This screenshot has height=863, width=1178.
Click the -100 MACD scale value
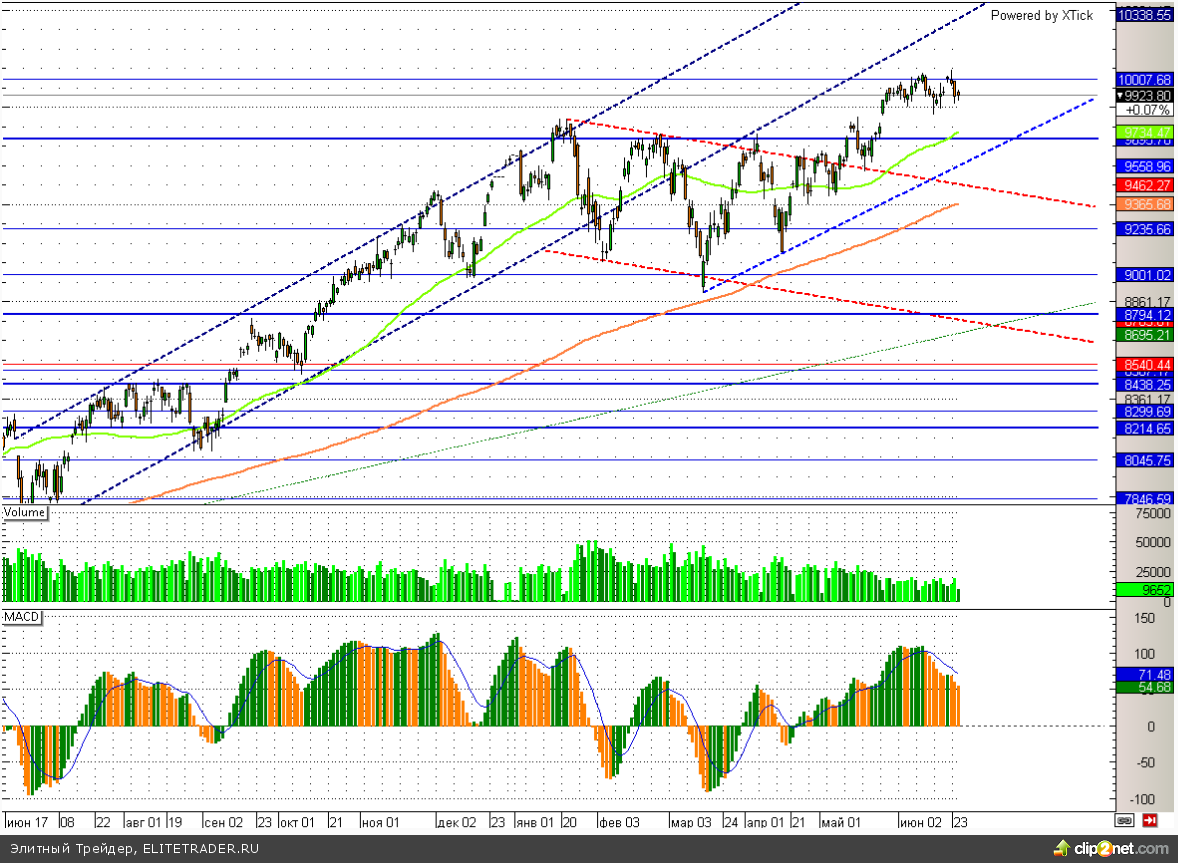coord(1141,799)
